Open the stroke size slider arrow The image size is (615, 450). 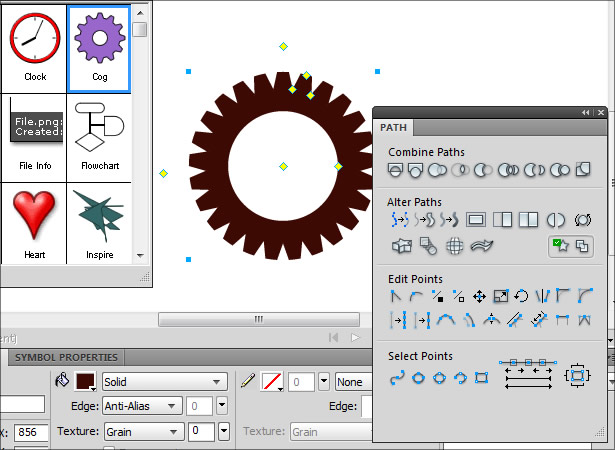(324, 381)
